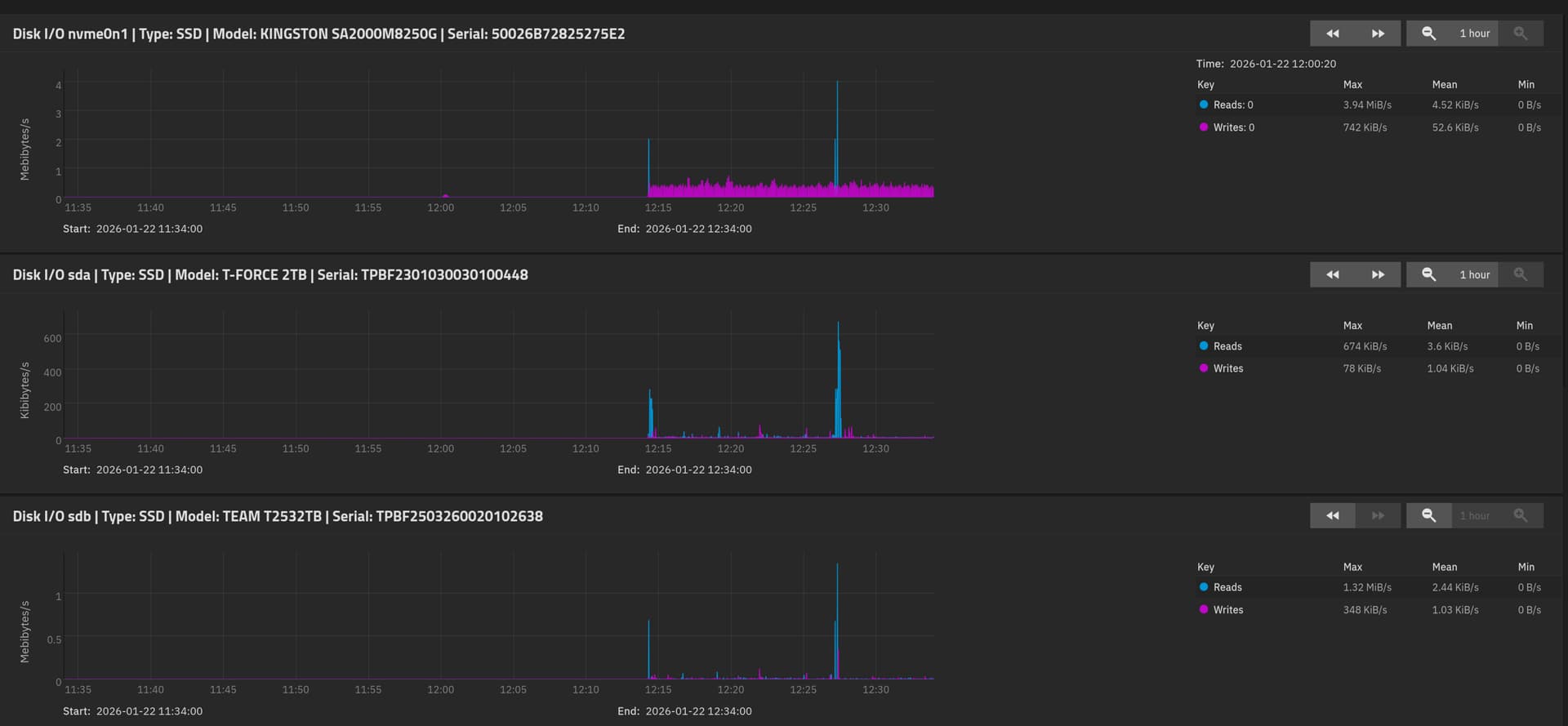Zoom in the nvme0n1 disk I/O chart
This screenshot has width=1568, height=726.
coord(1520,33)
